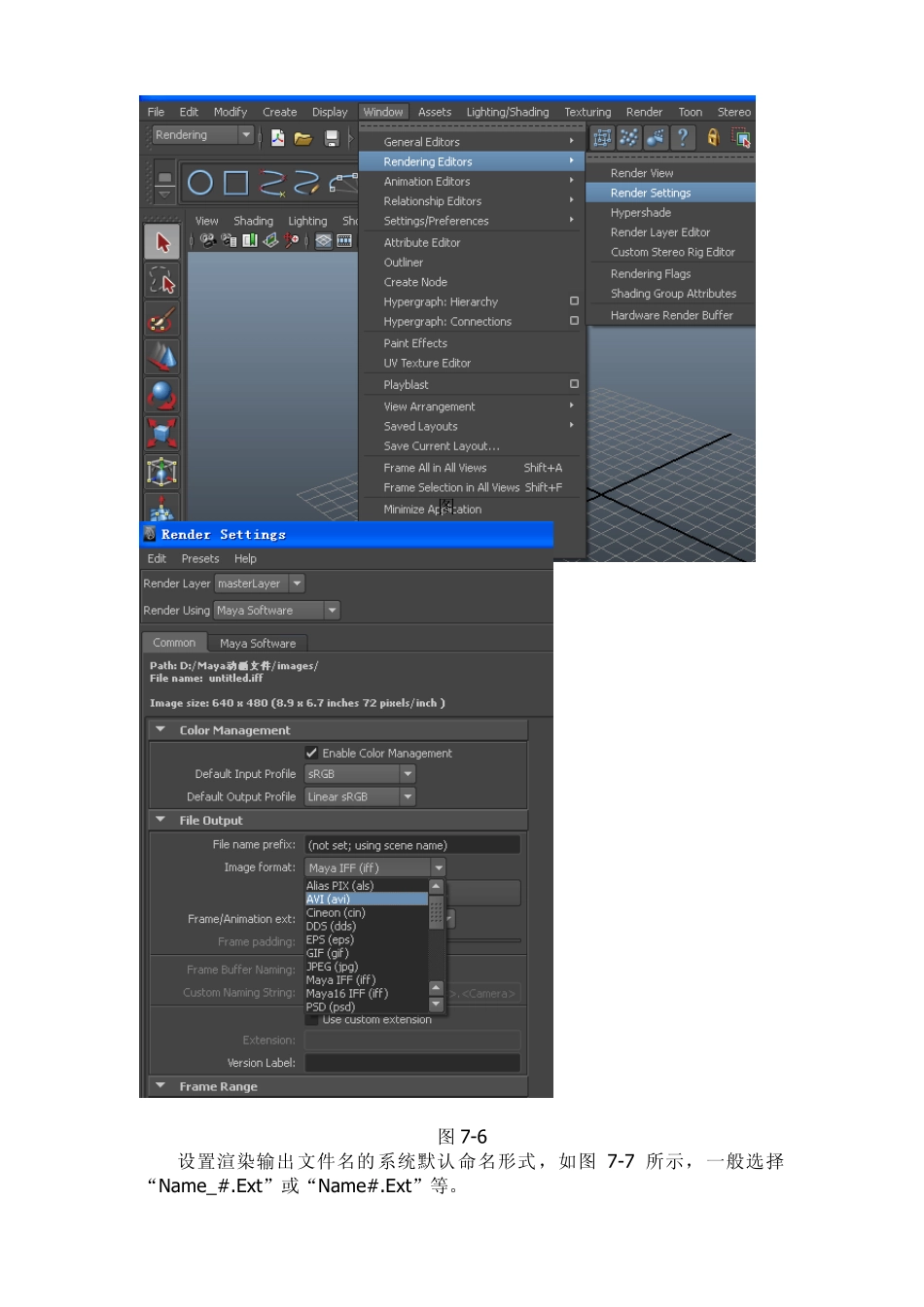This screenshot has height=1307, width=924.
Task: Select the arrow Select tool in the toolbox
Action: pyautogui.click(x=161, y=242)
